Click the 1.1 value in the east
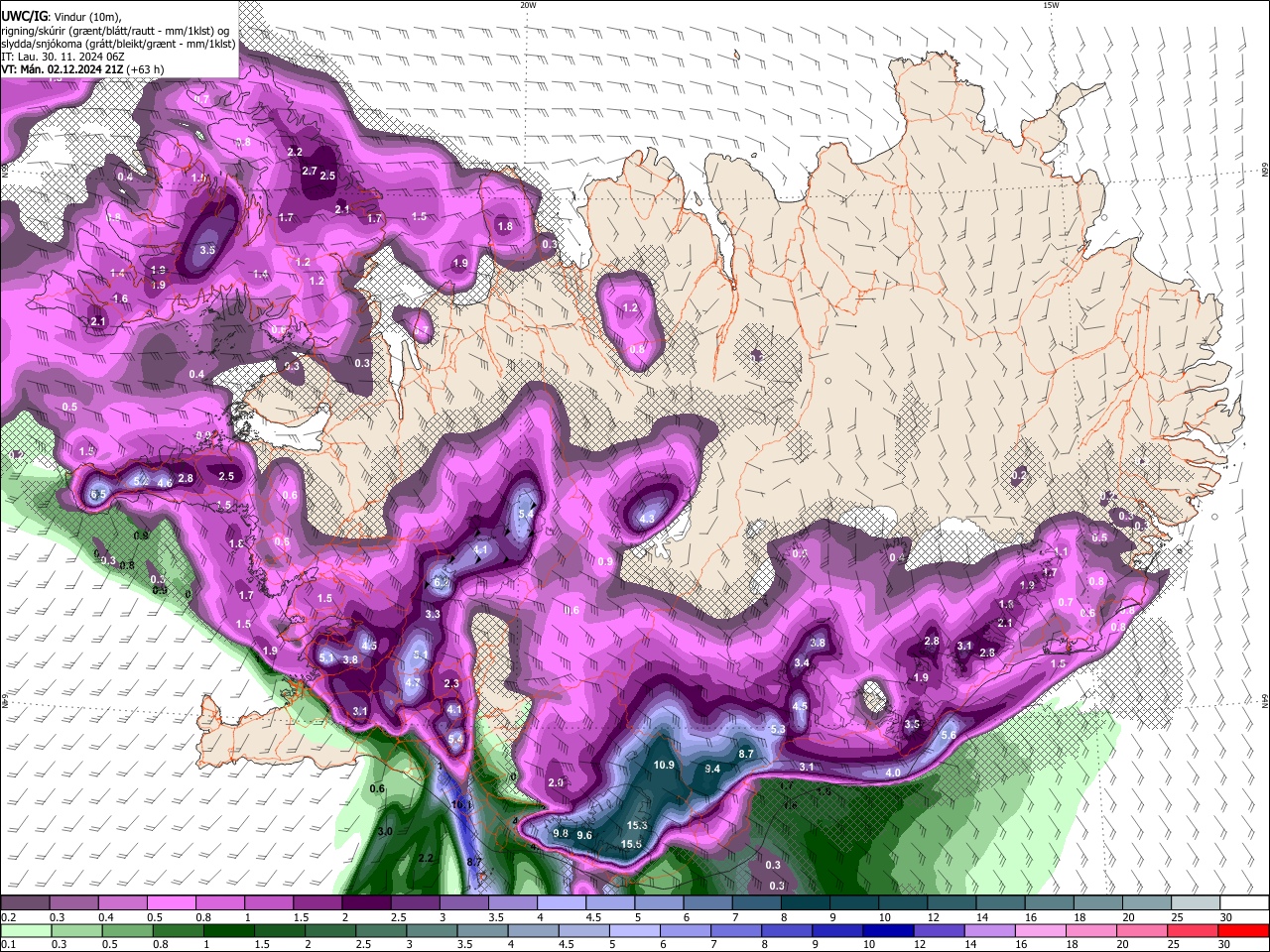 coord(1061,551)
